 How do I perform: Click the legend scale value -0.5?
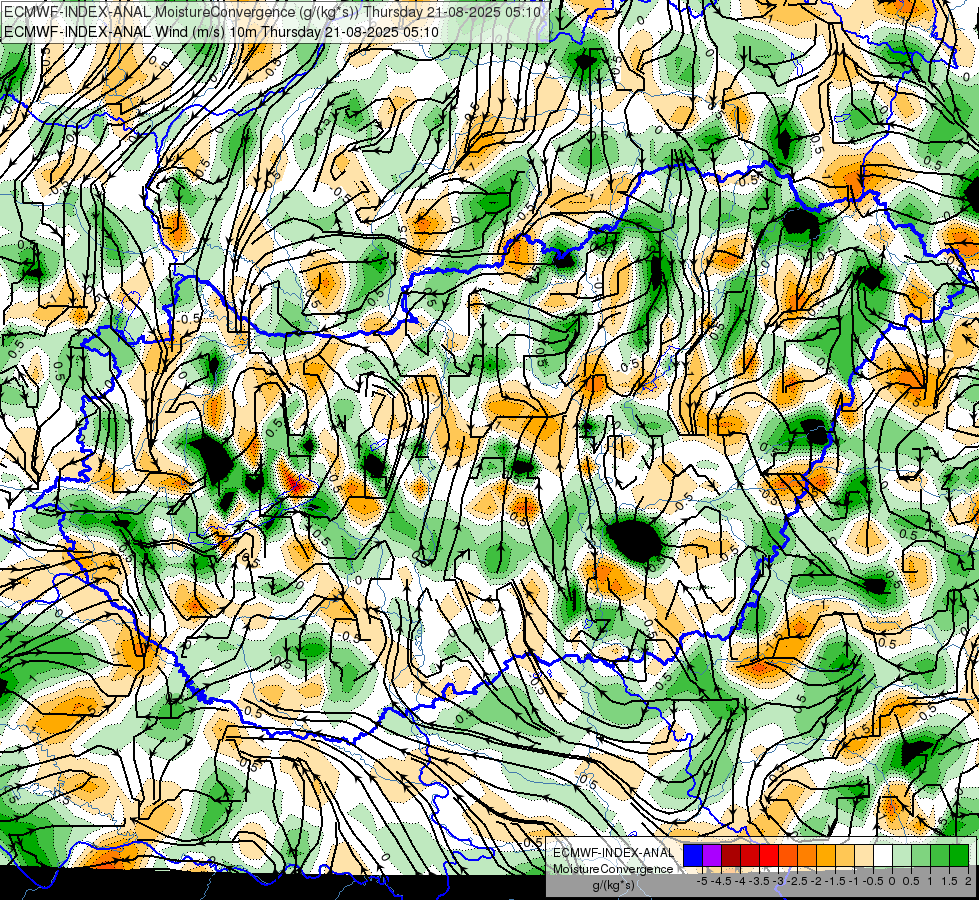[x=873, y=881]
